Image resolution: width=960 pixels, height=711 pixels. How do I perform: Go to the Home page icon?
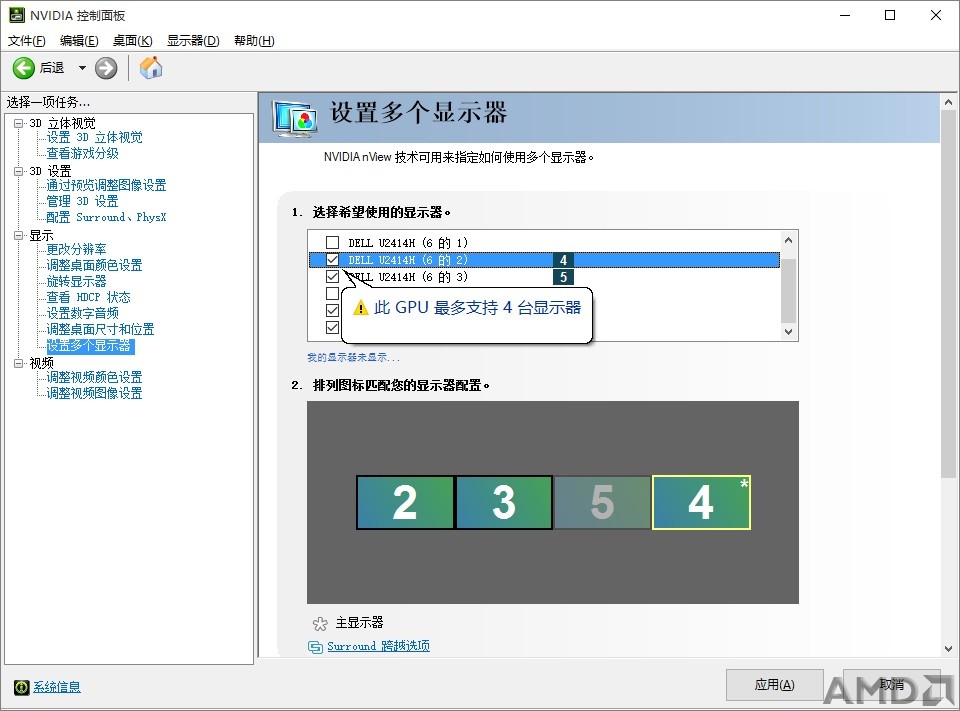point(151,67)
